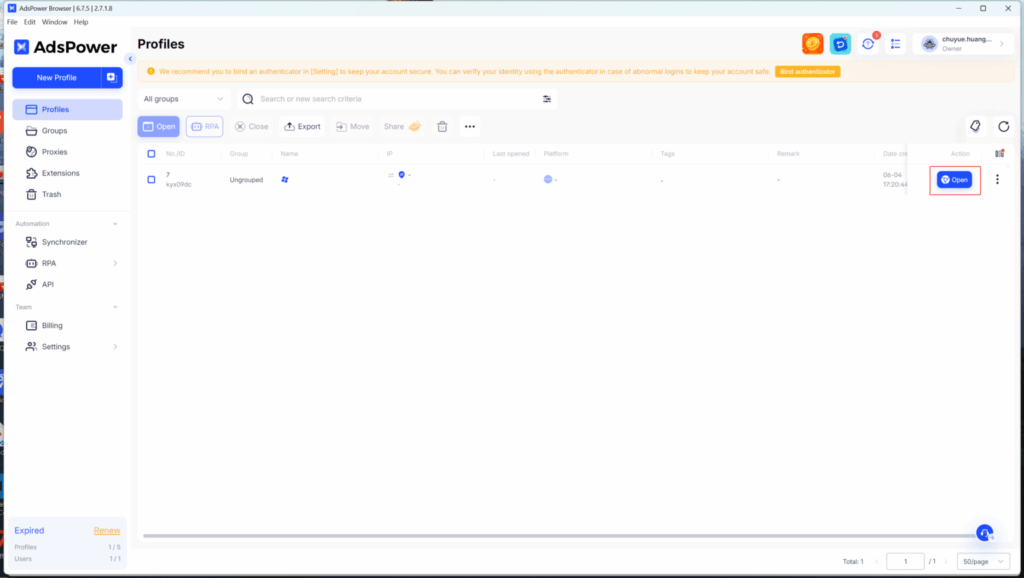Click the profile ID kyx09dc
This screenshot has height=578, width=1024.
click(179, 185)
